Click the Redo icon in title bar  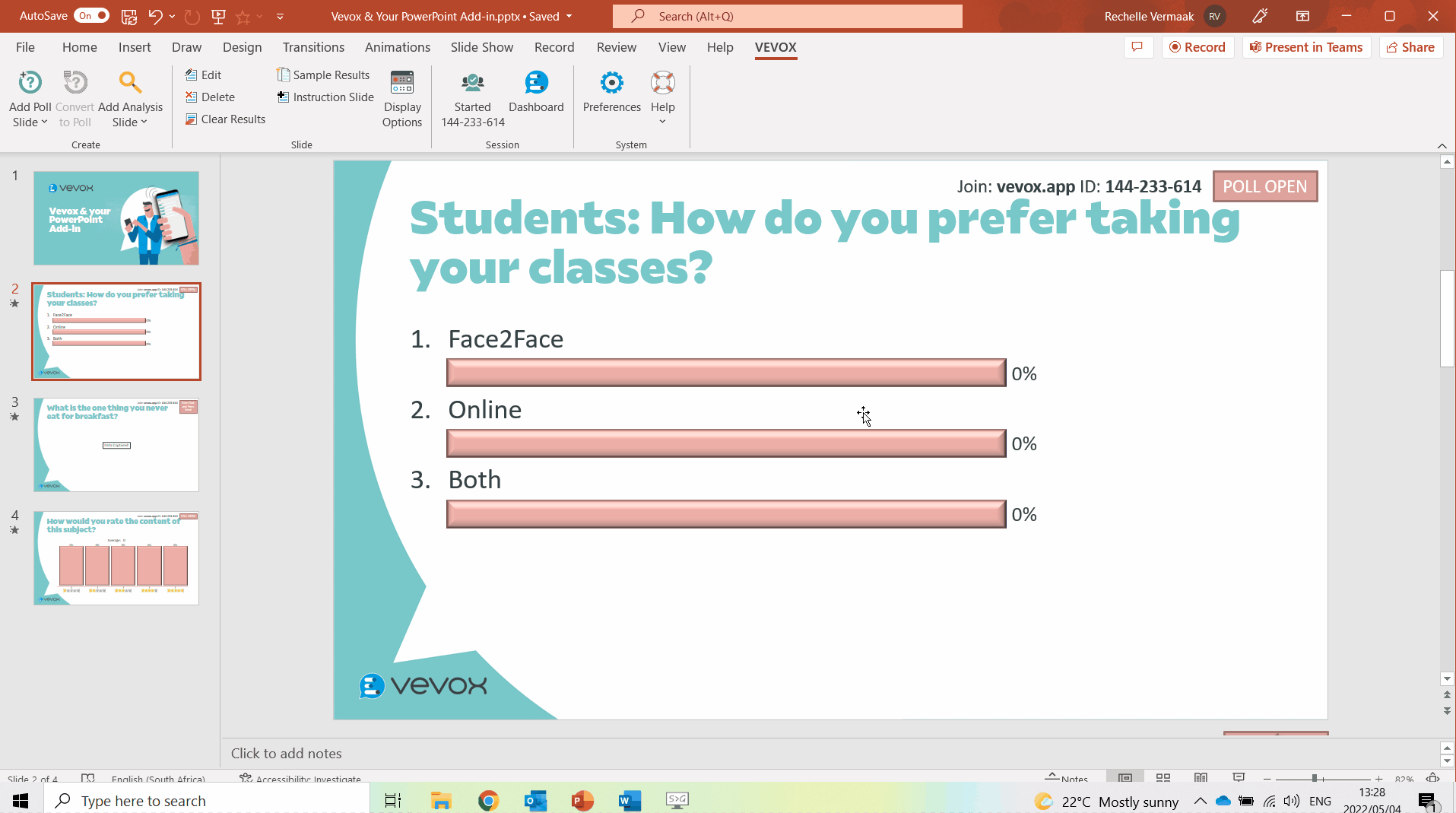pos(192,16)
